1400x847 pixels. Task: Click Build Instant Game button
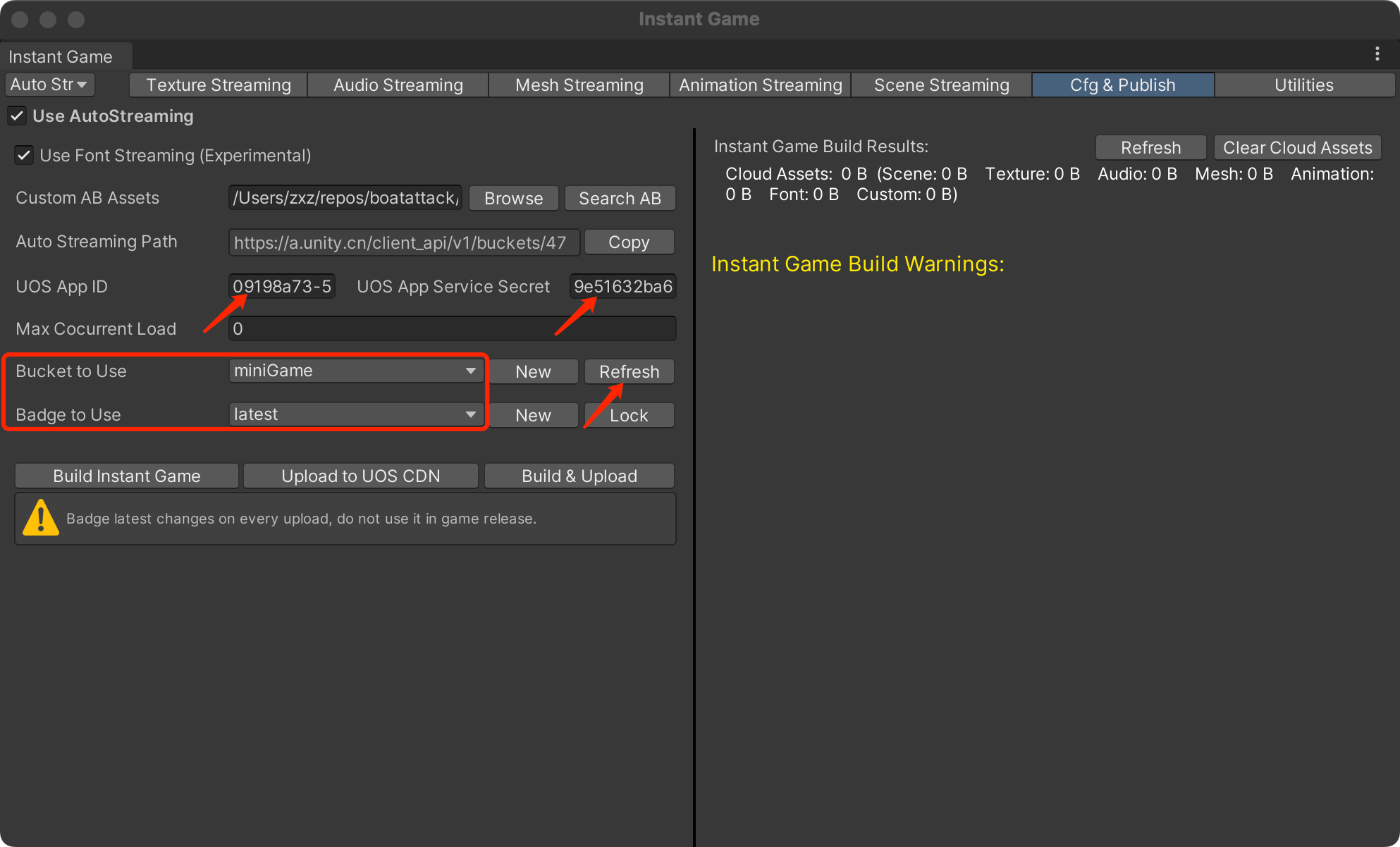[127, 476]
